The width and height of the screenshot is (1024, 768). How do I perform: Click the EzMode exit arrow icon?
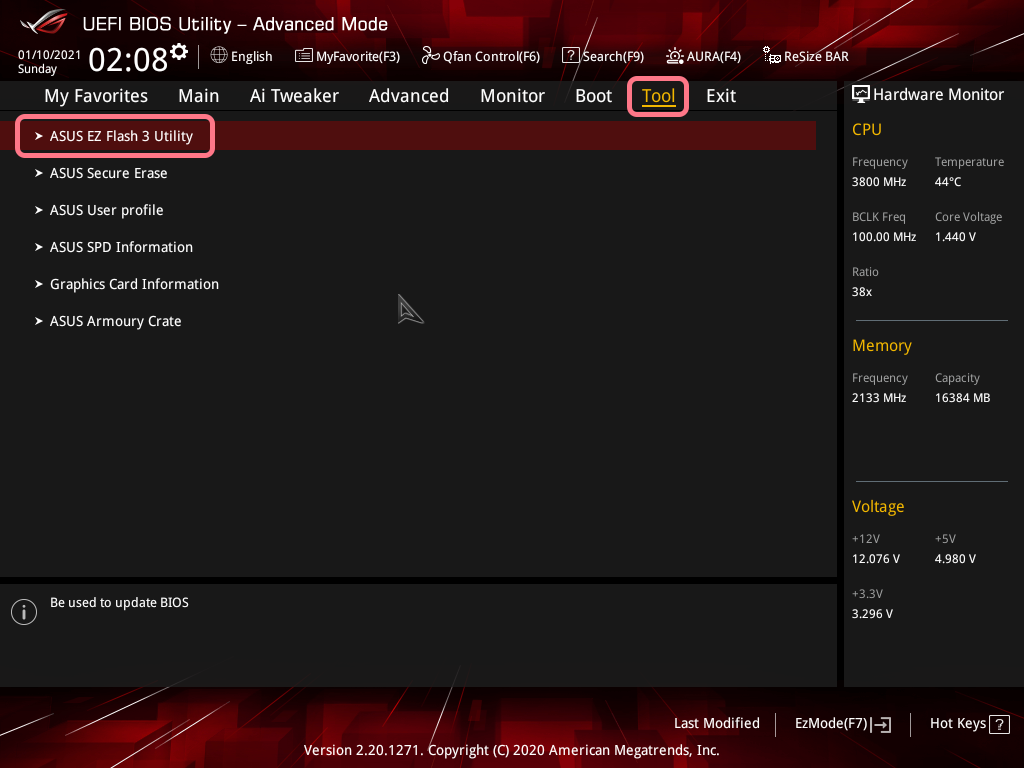point(881,724)
